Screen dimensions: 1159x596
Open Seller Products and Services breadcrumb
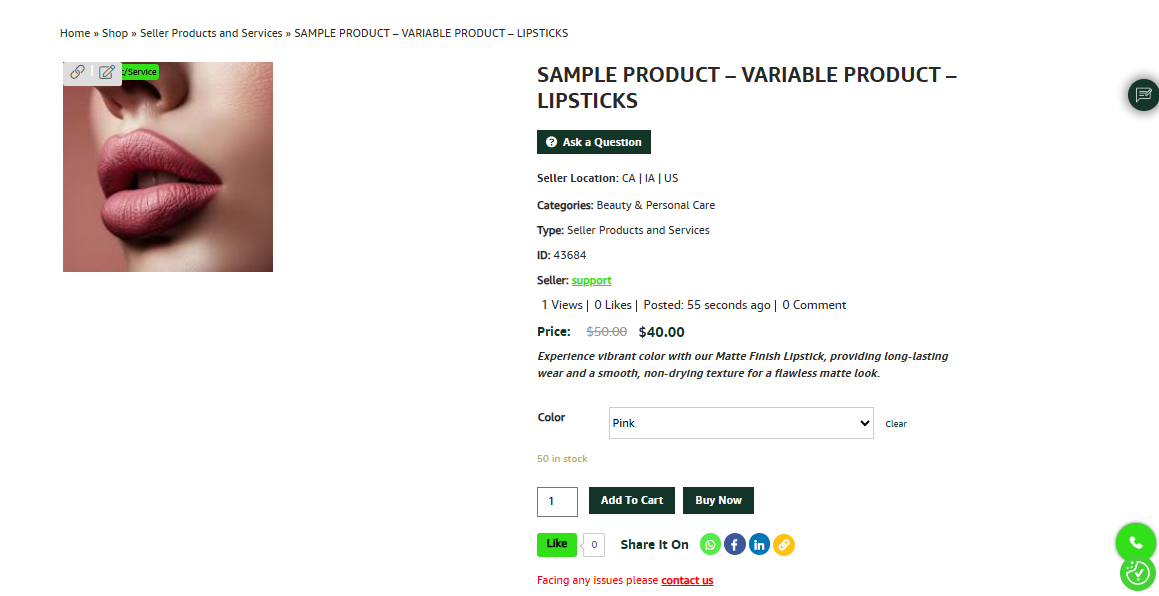tap(211, 33)
